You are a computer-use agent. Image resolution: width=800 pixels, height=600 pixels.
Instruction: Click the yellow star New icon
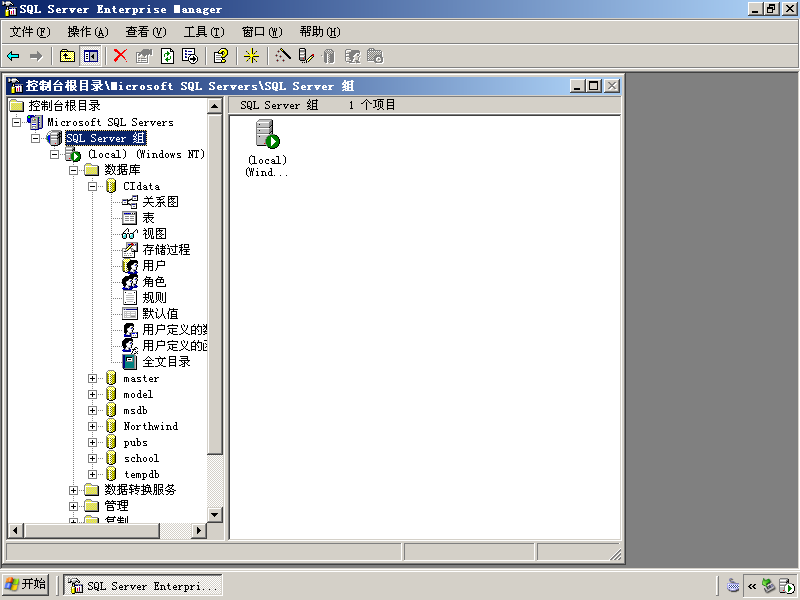click(252, 56)
